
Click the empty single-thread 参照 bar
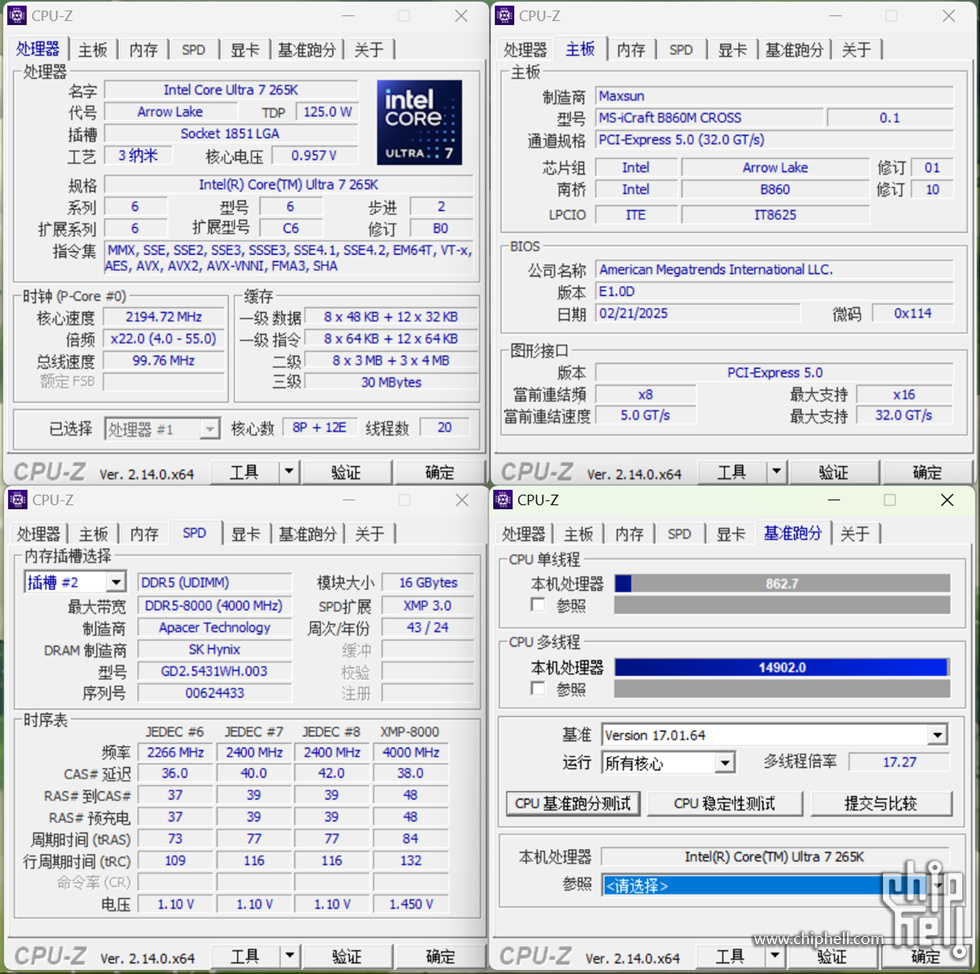click(x=782, y=605)
